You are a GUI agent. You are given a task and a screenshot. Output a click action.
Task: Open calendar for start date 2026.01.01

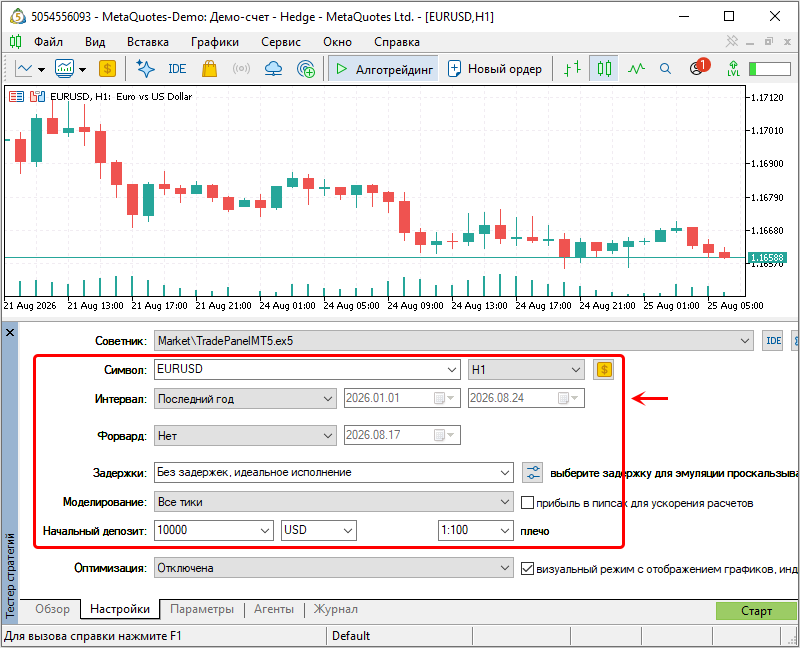coord(443,398)
